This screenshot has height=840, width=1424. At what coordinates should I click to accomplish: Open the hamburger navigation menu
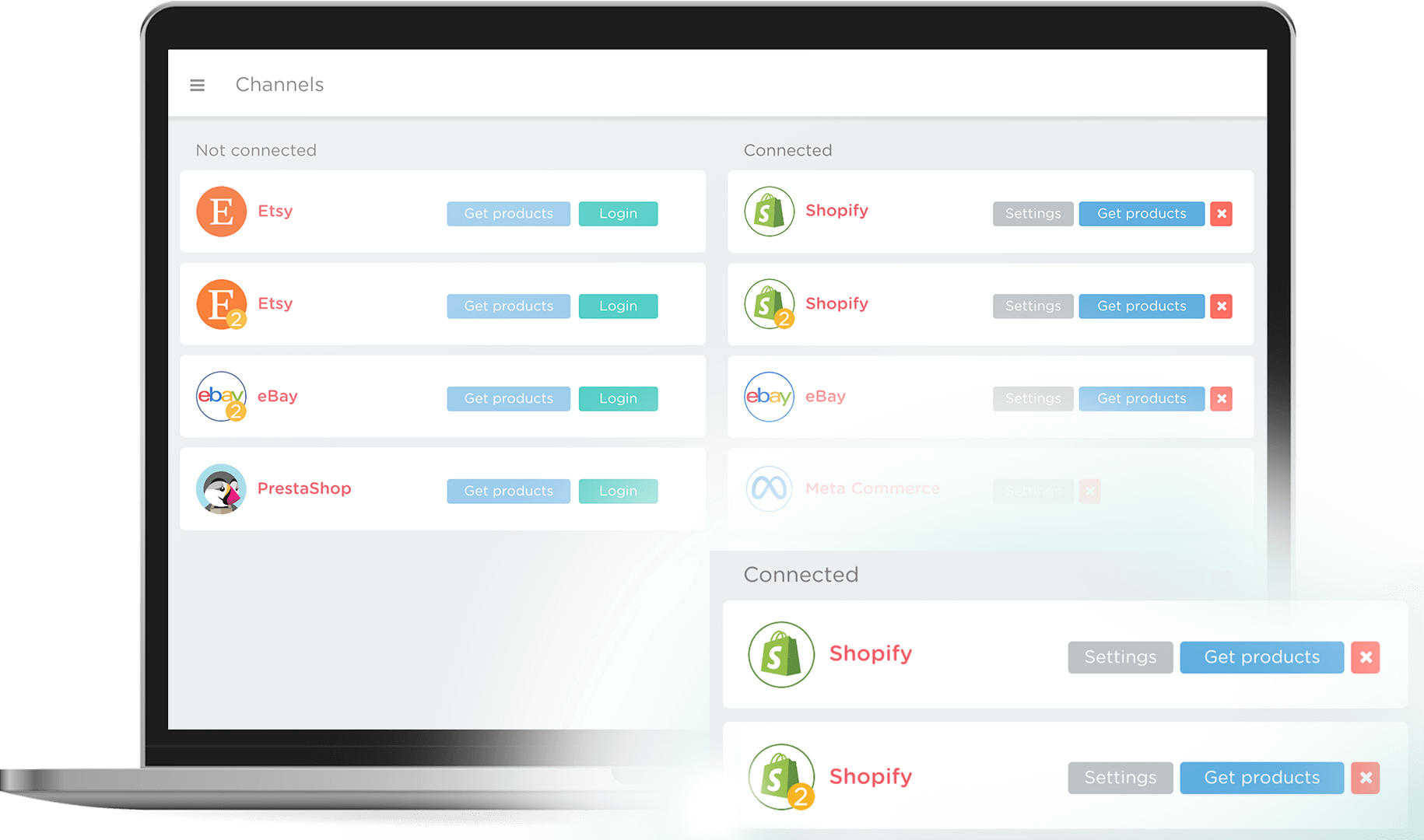pyautogui.click(x=197, y=85)
